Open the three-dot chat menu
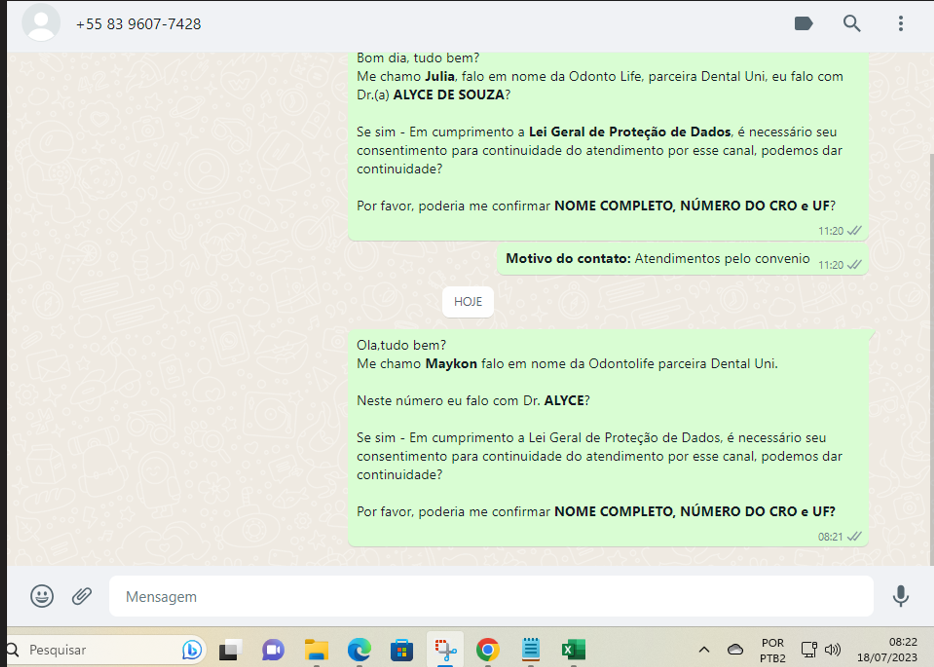 (901, 24)
